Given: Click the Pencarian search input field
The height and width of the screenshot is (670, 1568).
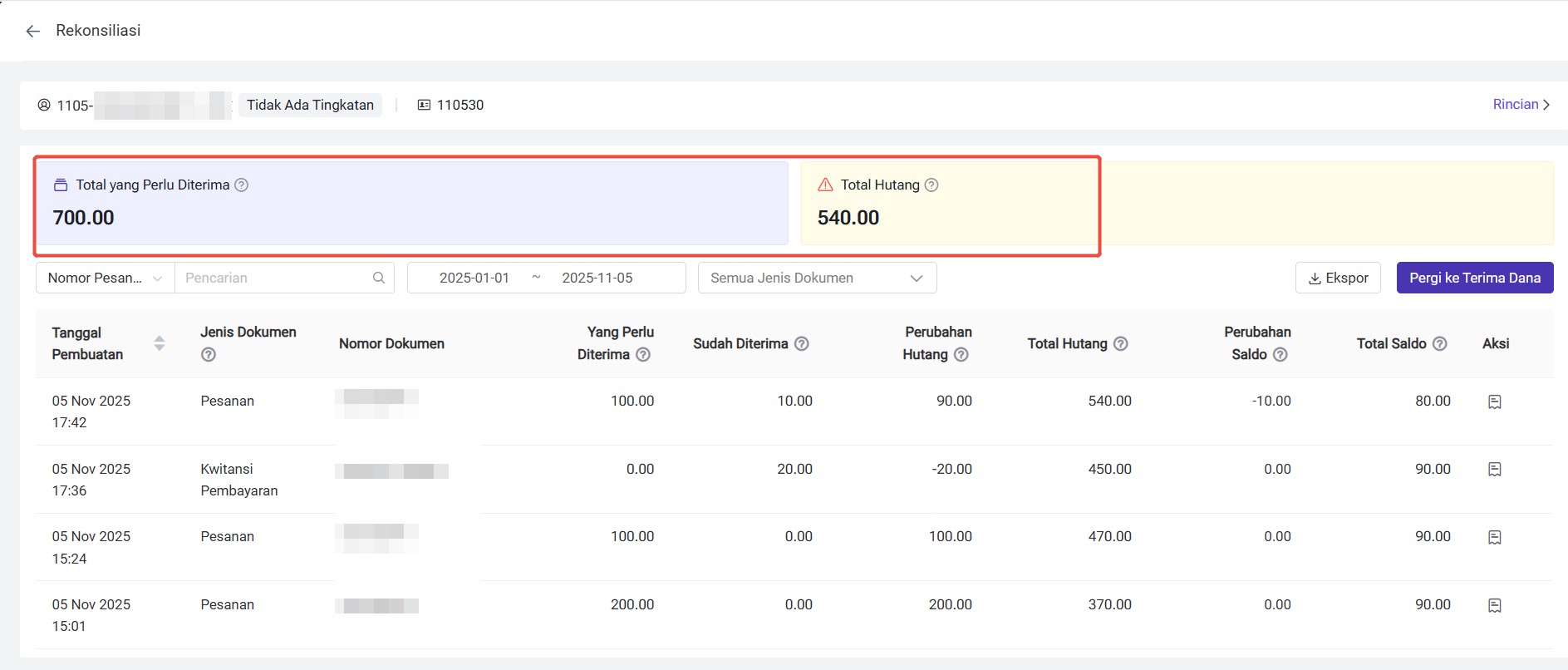Looking at the screenshot, I should tap(274, 278).
